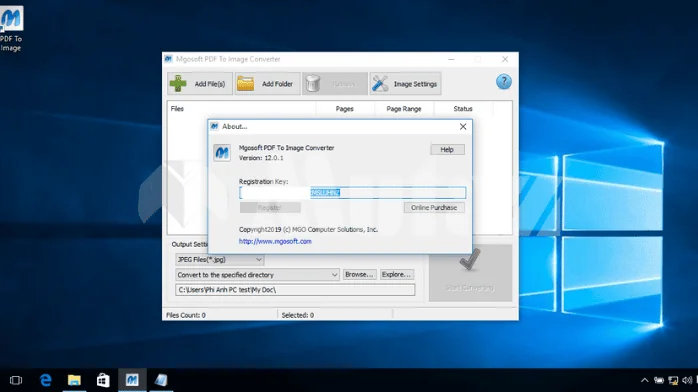Click the volume speaker tray icon
Screen dimensions: 698x392
687,380
